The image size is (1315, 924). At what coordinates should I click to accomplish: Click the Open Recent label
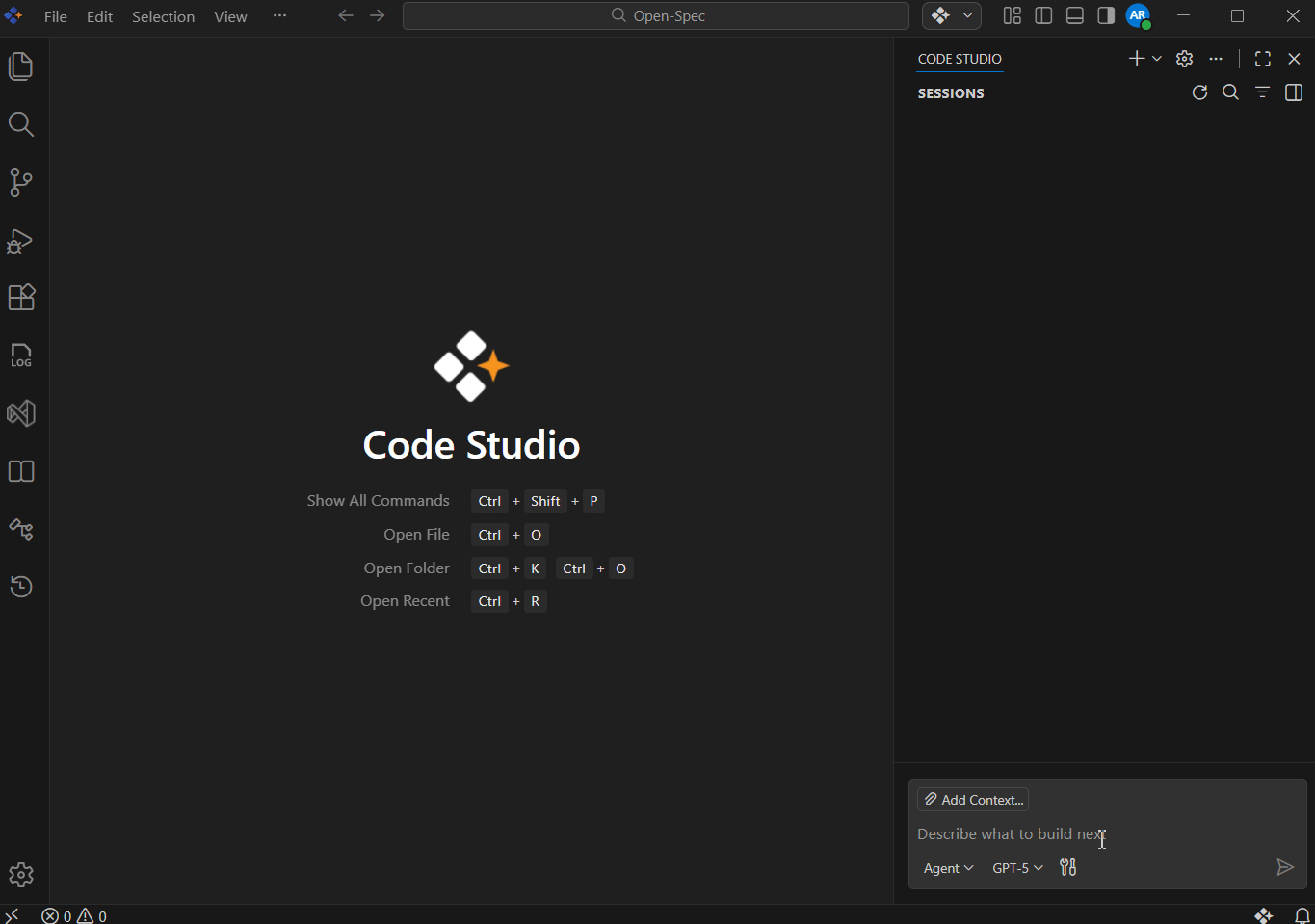tap(405, 601)
